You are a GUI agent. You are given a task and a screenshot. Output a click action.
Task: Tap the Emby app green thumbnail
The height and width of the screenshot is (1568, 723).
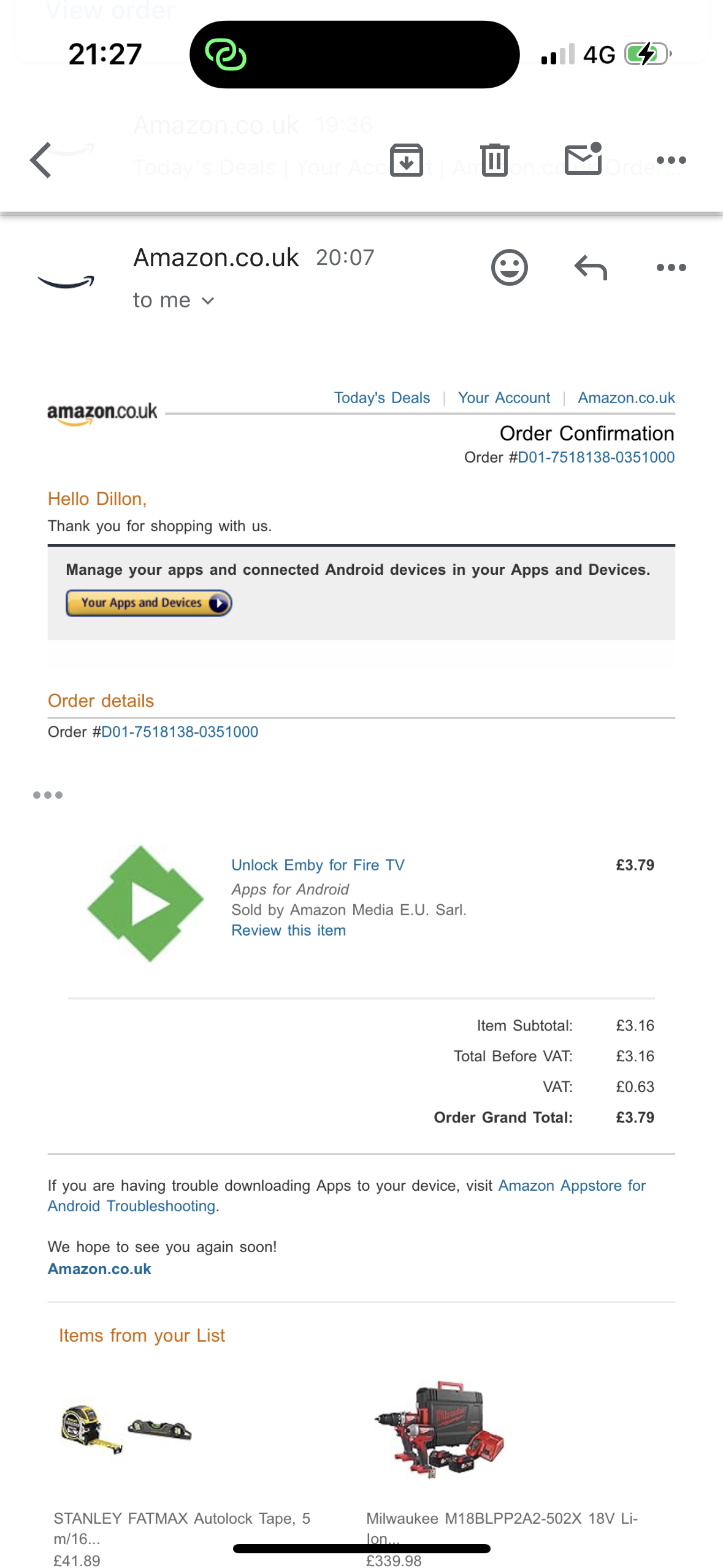(145, 903)
